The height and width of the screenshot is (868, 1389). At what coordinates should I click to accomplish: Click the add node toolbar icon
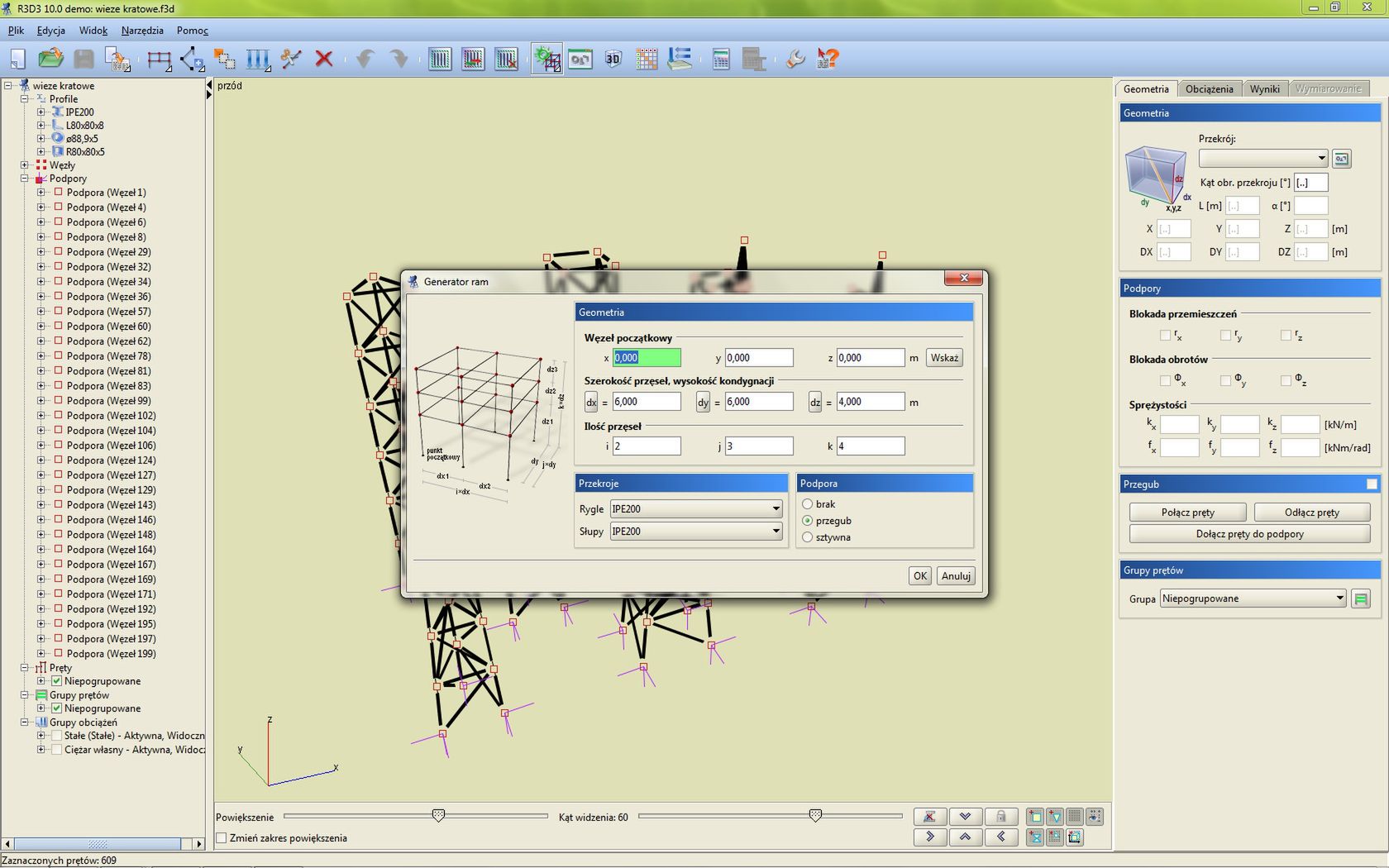tap(192, 59)
